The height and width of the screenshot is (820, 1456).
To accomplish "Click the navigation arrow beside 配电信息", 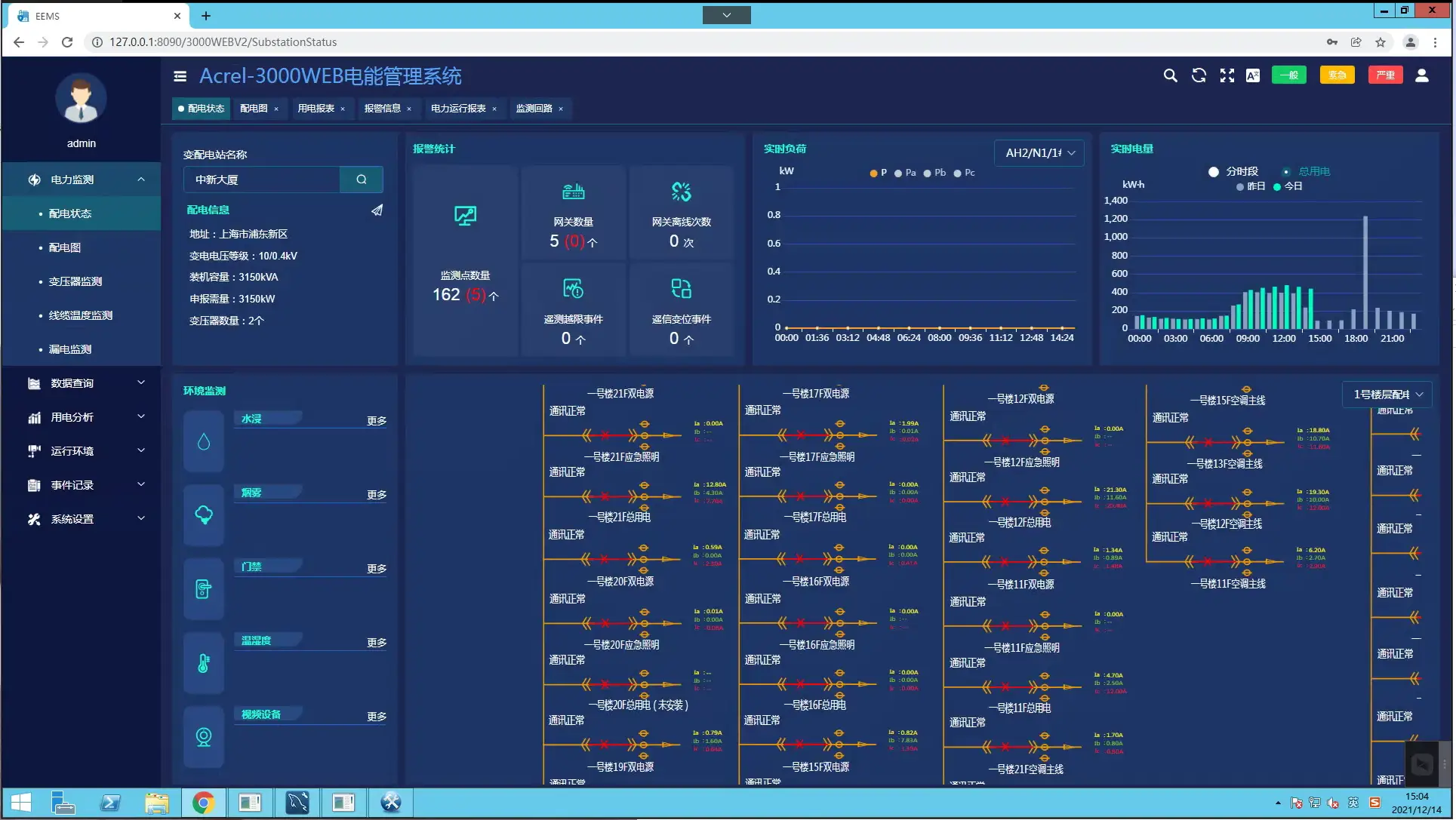I will pos(377,210).
